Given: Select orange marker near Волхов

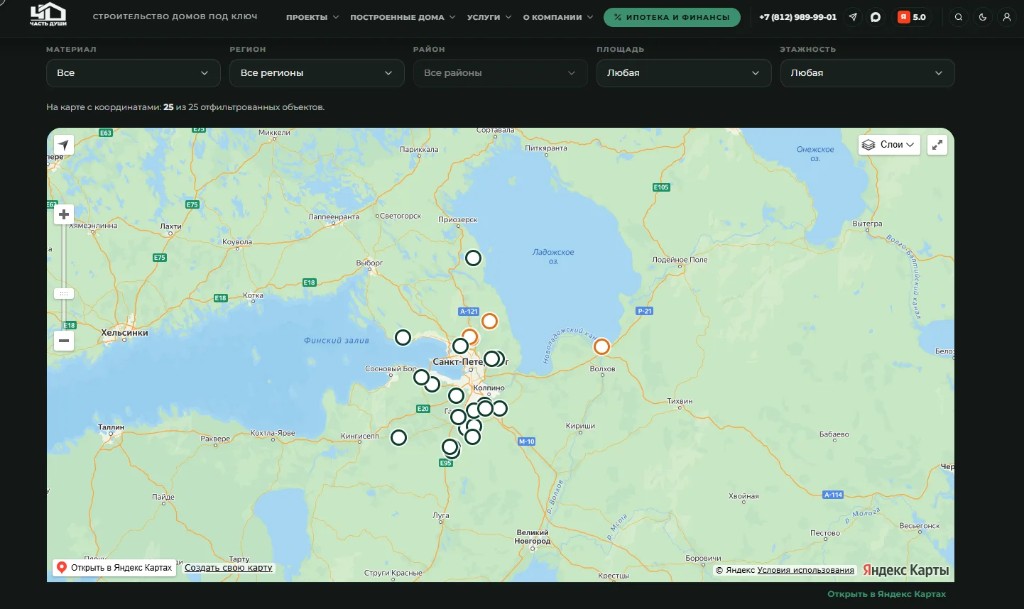Looking at the screenshot, I should tap(601, 347).
